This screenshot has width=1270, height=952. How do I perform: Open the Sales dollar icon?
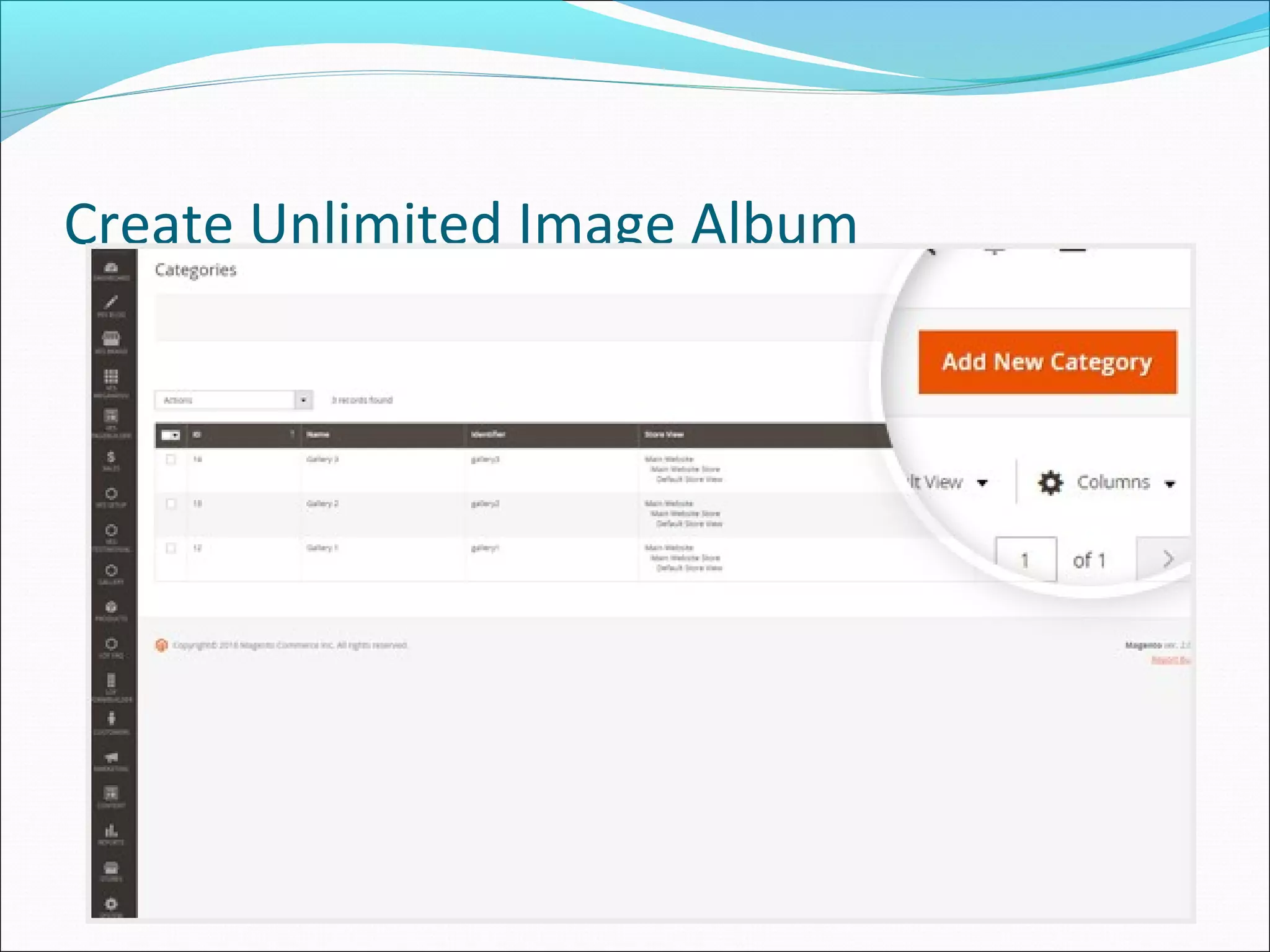point(112,461)
